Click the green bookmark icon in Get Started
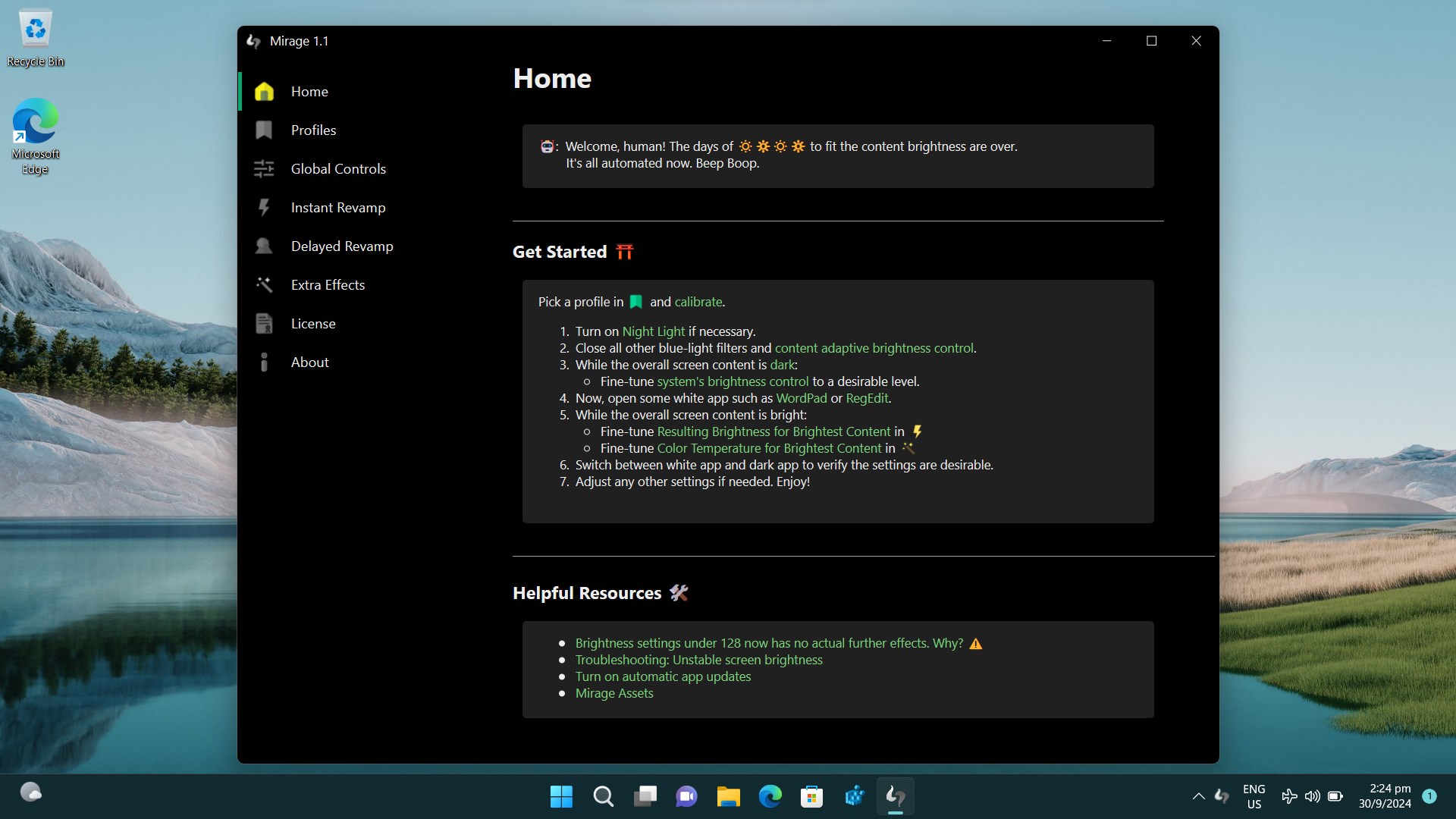 pos(636,302)
